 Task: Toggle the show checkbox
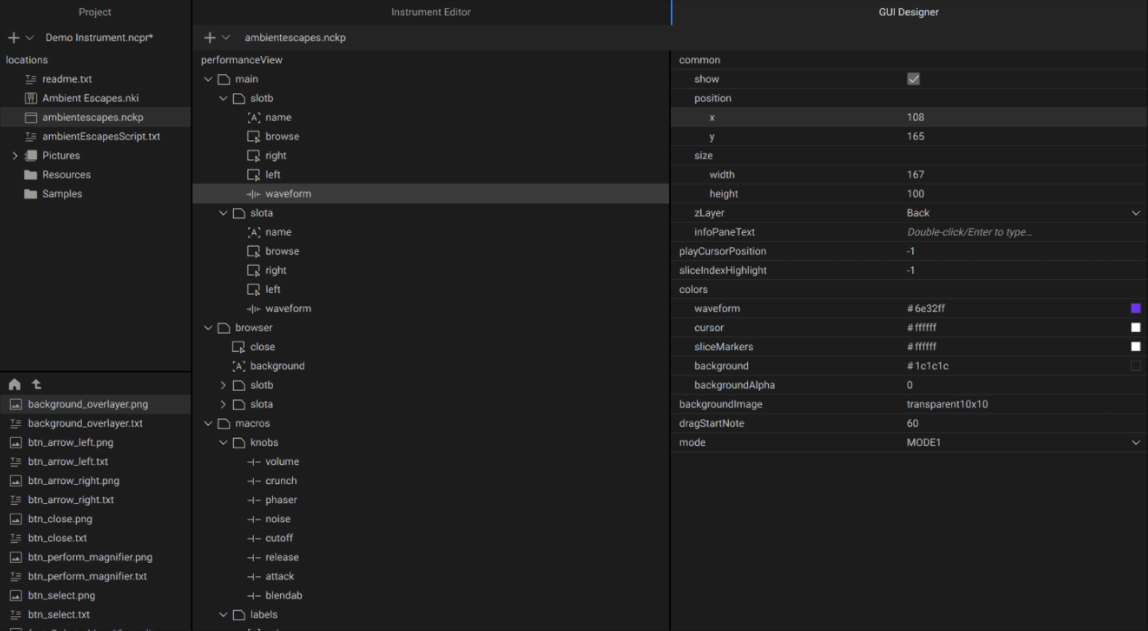913,79
